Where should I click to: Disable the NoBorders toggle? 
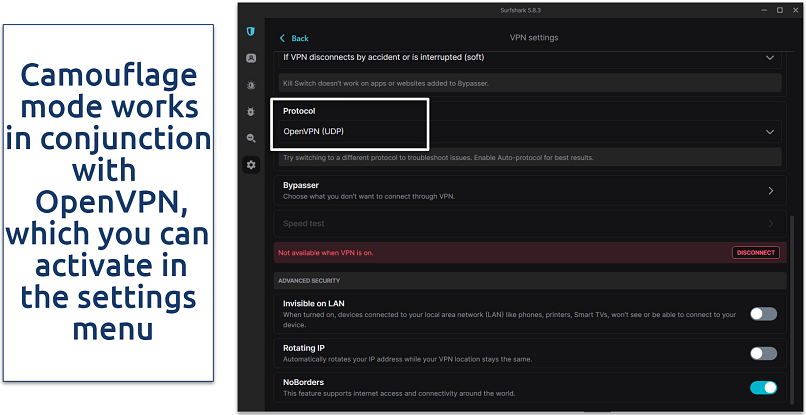coord(763,388)
